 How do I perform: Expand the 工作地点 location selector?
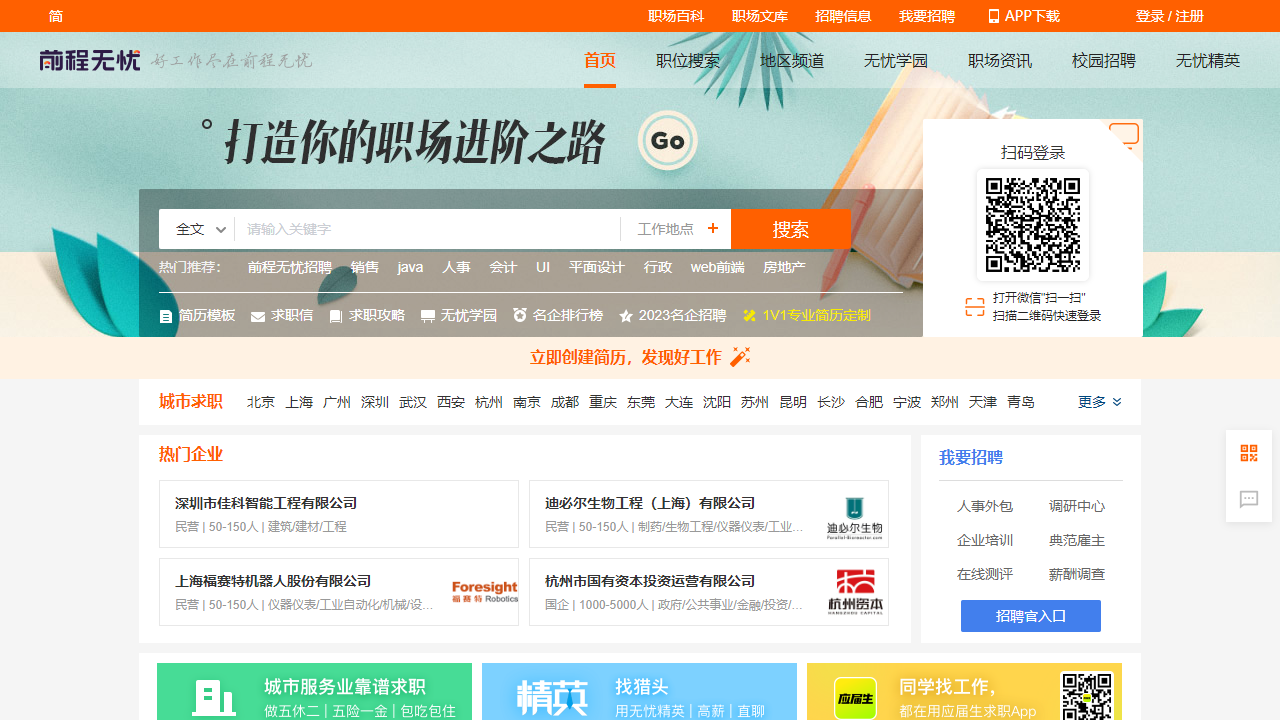click(x=675, y=228)
